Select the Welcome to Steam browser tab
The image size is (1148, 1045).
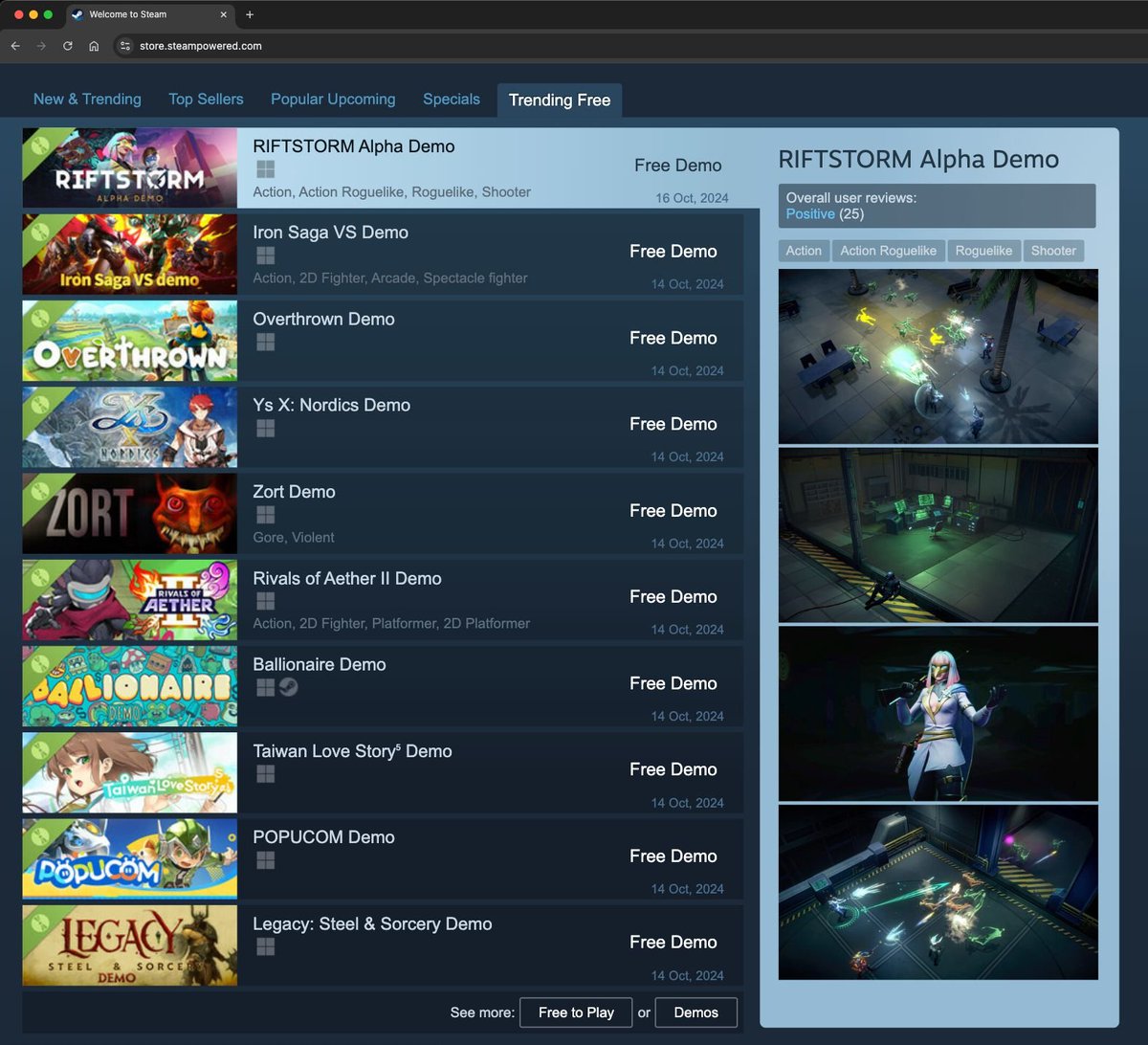(x=150, y=14)
